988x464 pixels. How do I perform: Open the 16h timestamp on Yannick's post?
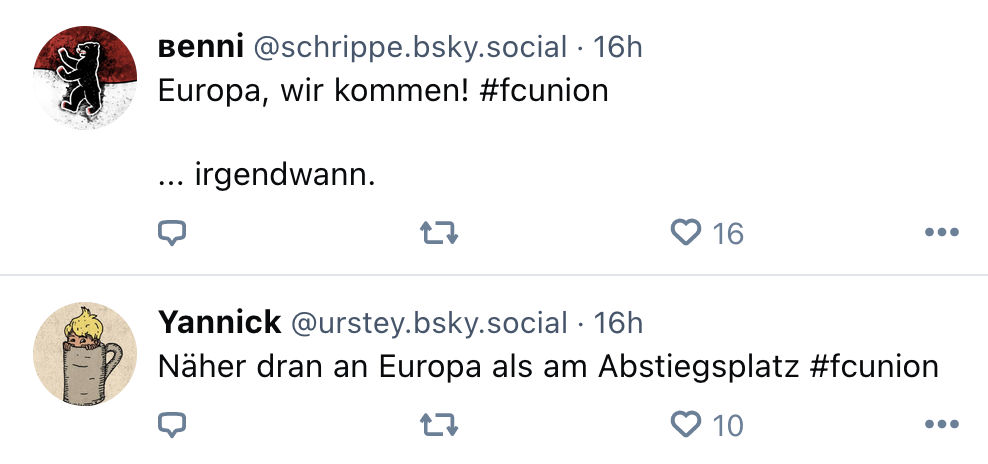618,323
